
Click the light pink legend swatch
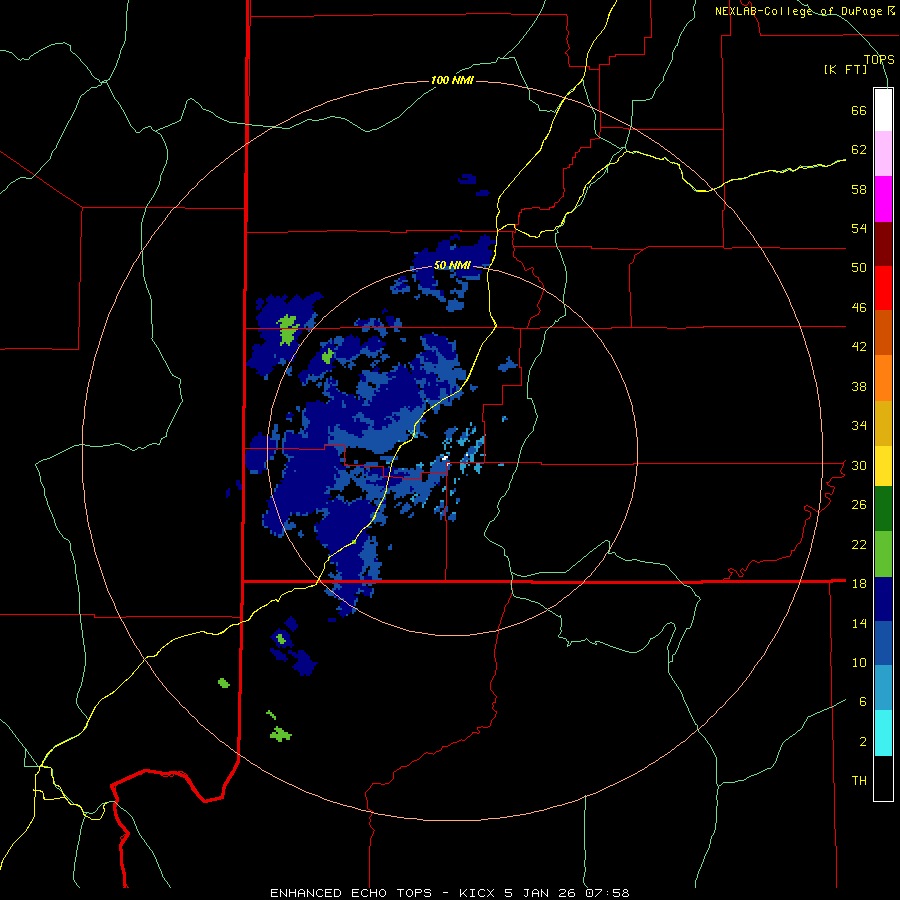click(x=883, y=154)
